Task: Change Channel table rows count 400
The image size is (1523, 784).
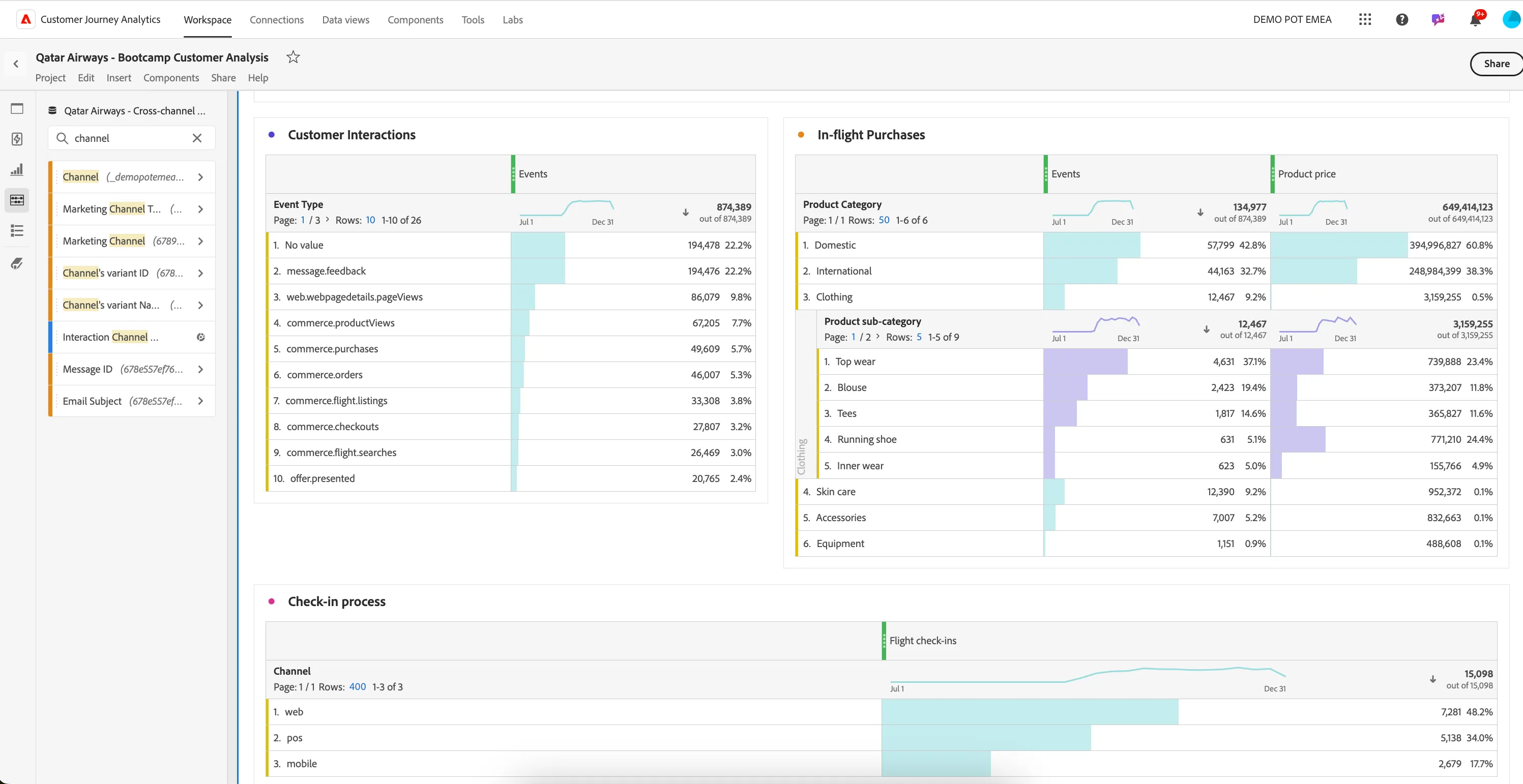Action: point(357,686)
